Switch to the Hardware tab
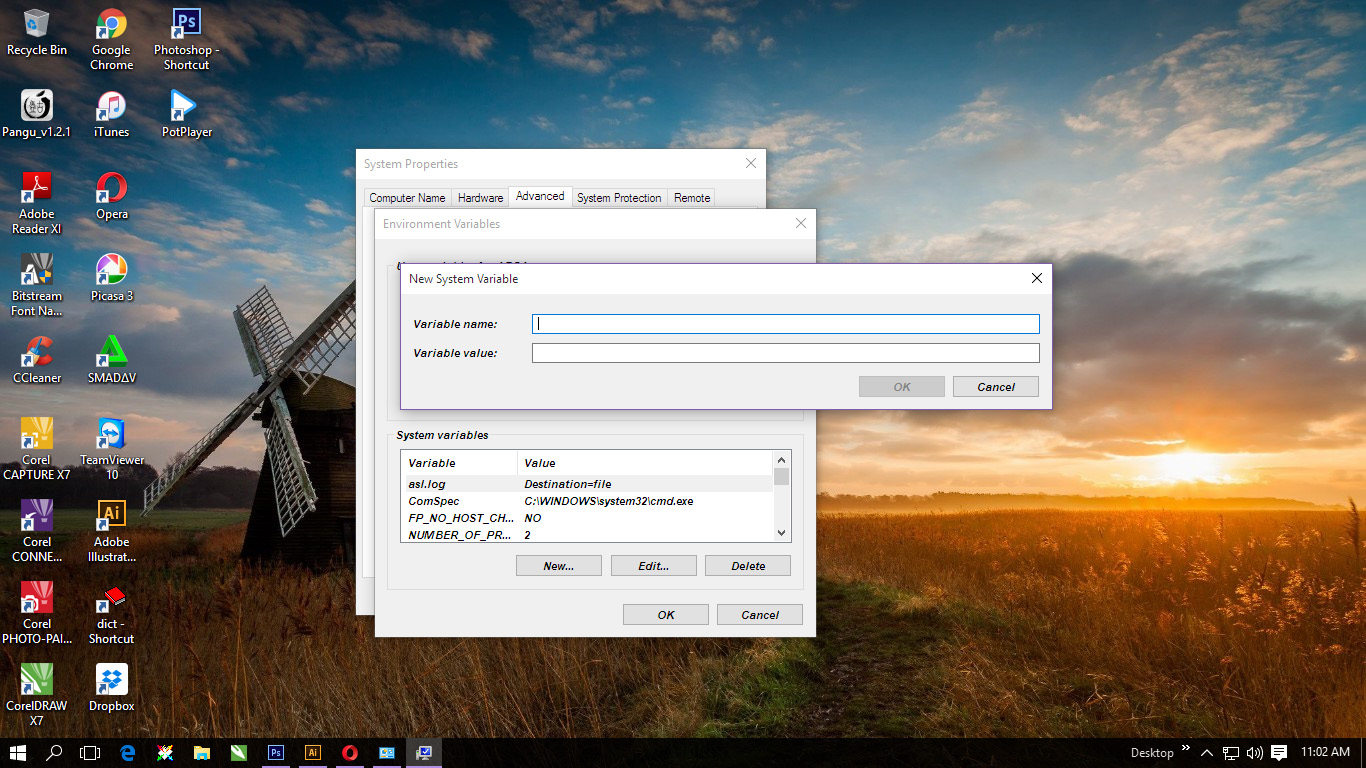The width and height of the screenshot is (1366, 768). pyautogui.click(x=480, y=198)
